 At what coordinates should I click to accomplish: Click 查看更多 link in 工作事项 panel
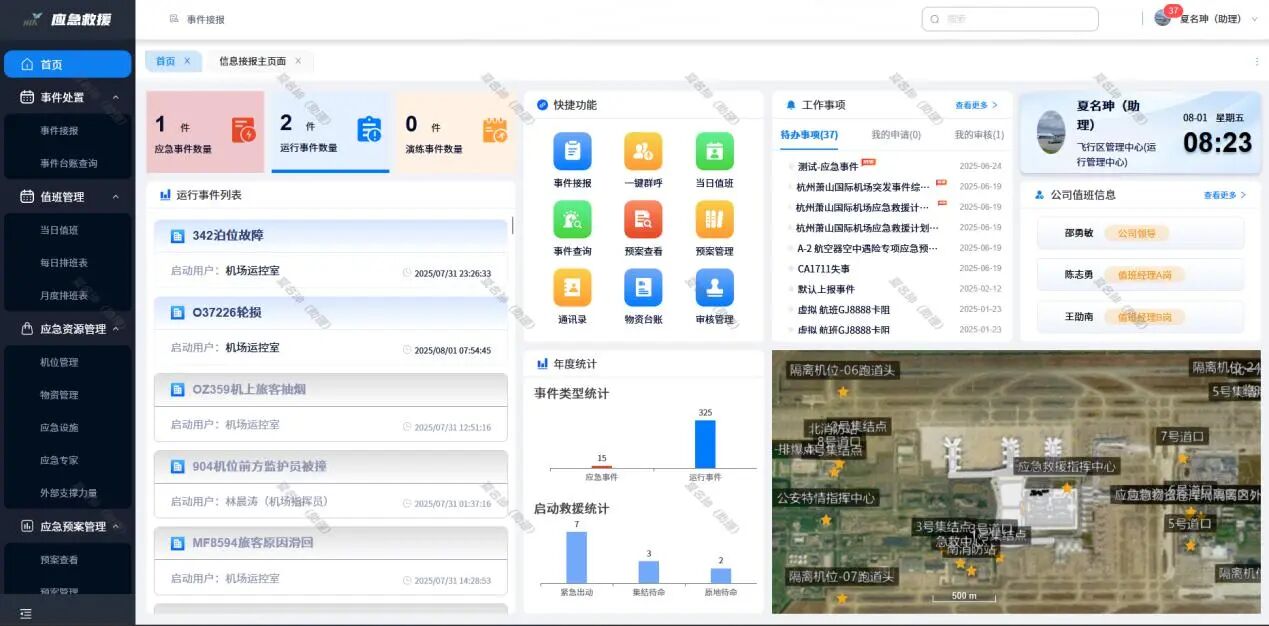point(975,105)
